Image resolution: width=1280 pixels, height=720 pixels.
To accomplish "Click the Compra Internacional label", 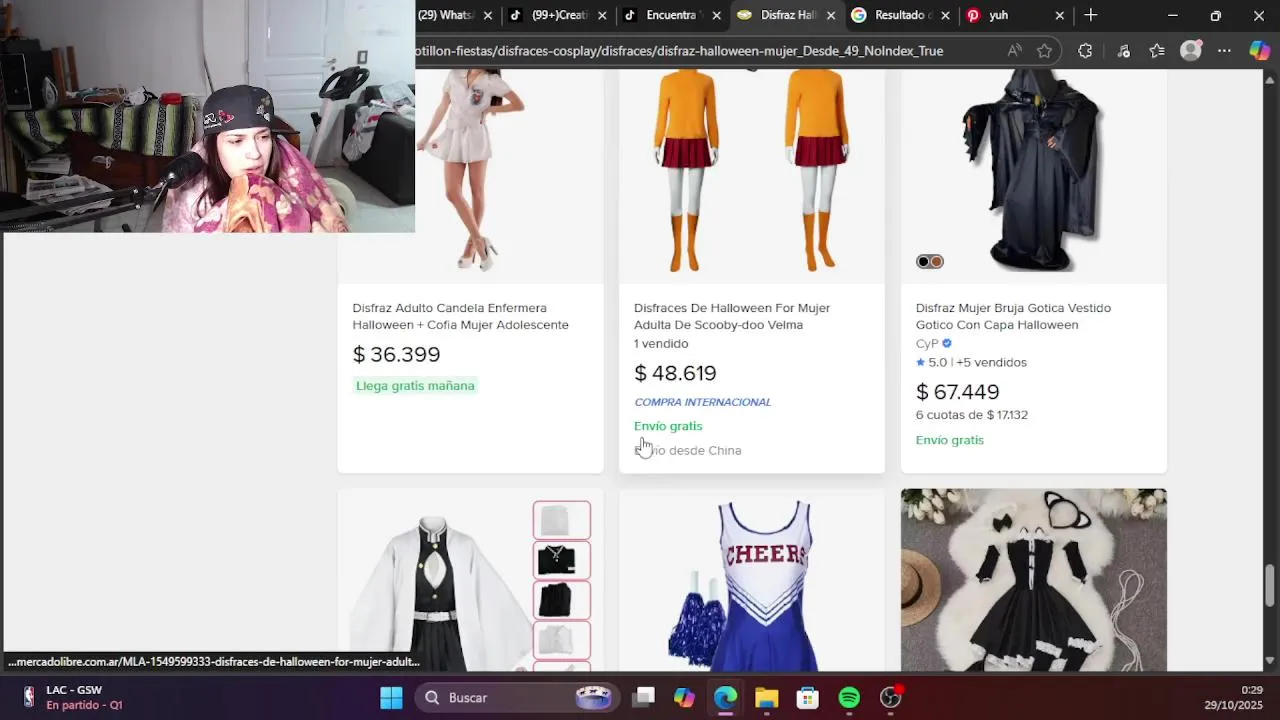I will click(702, 402).
